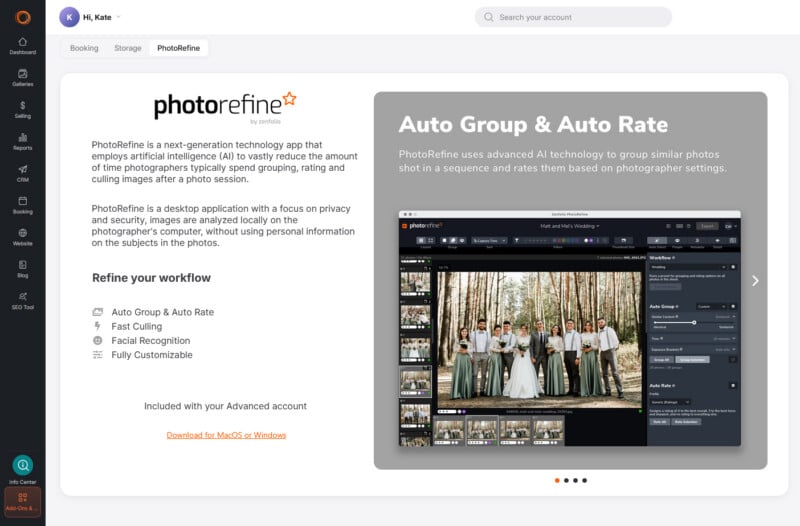The image size is (800, 526).
Task: Open the Website section
Action: [22, 237]
